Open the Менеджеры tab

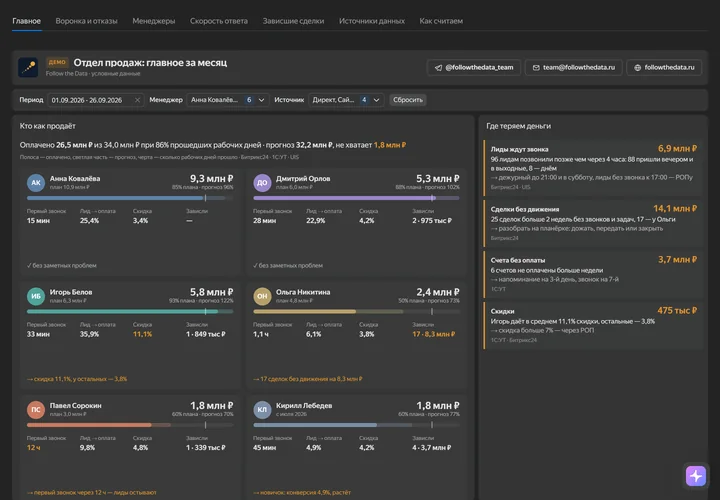click(154, 21)
